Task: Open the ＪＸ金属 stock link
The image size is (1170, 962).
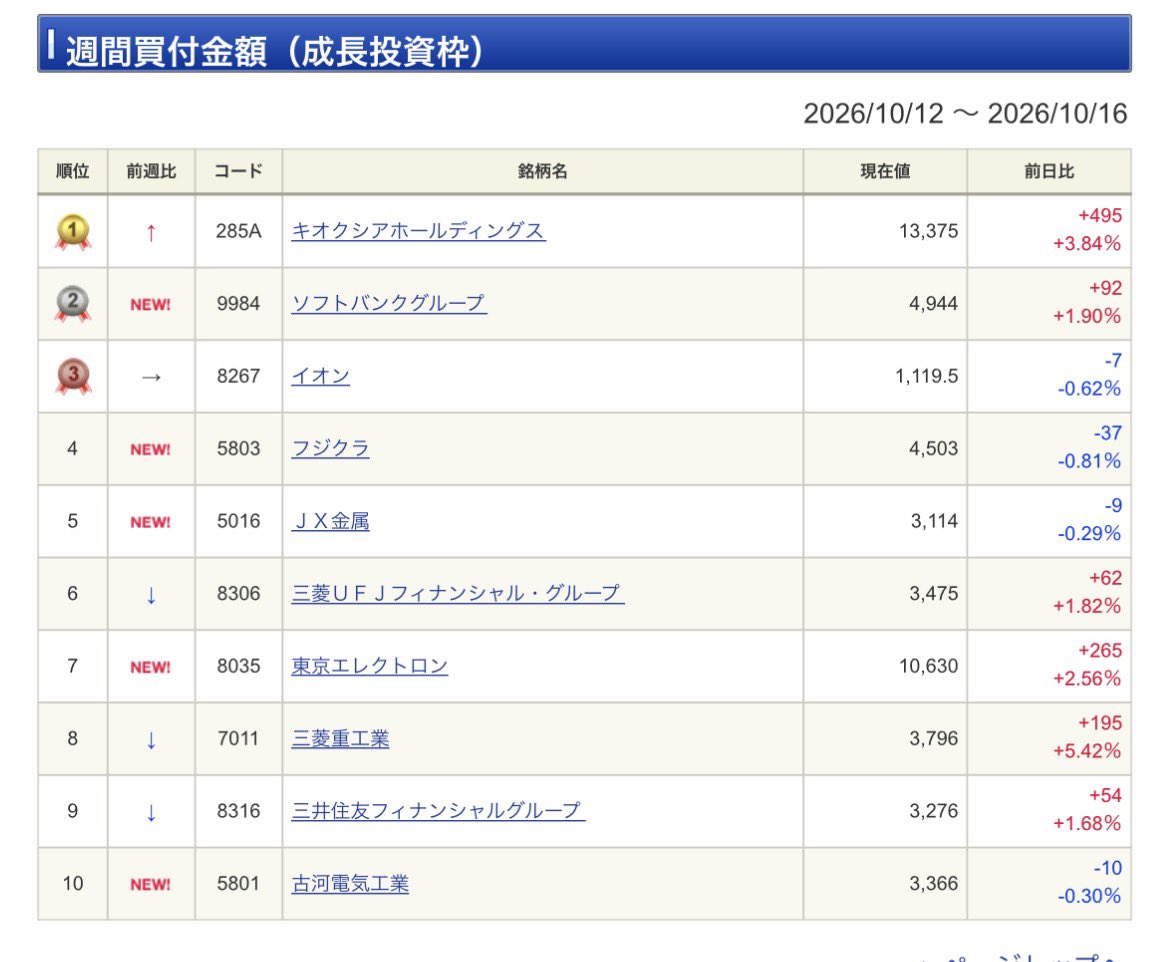Action: pos(331,521)
